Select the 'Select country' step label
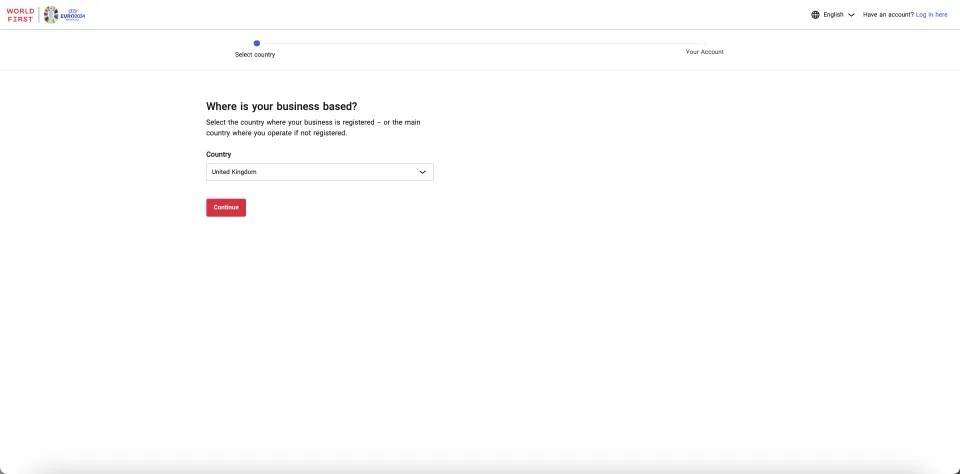Viewport: 960px width, 474px height. pos(255,55)
